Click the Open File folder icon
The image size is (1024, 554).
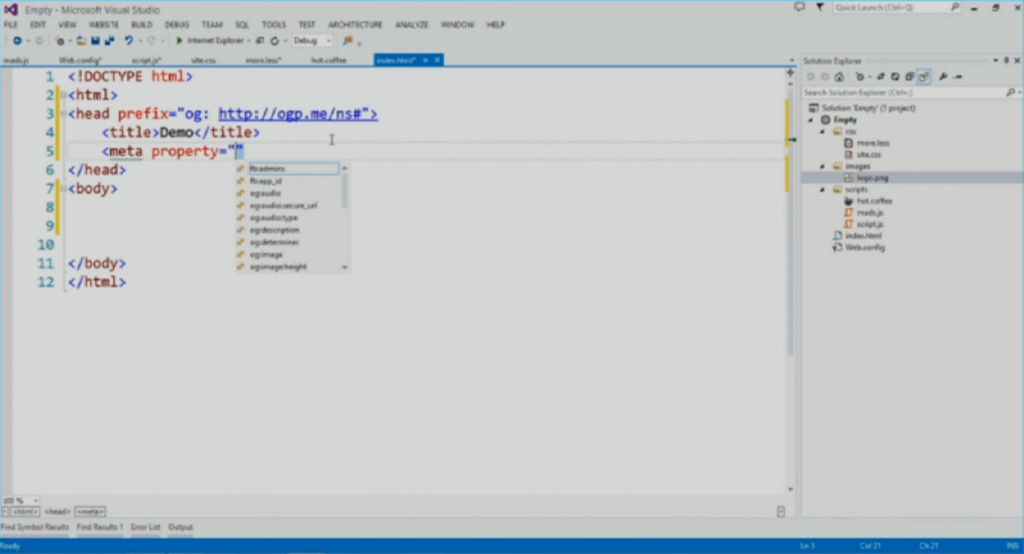pos(81,41)
